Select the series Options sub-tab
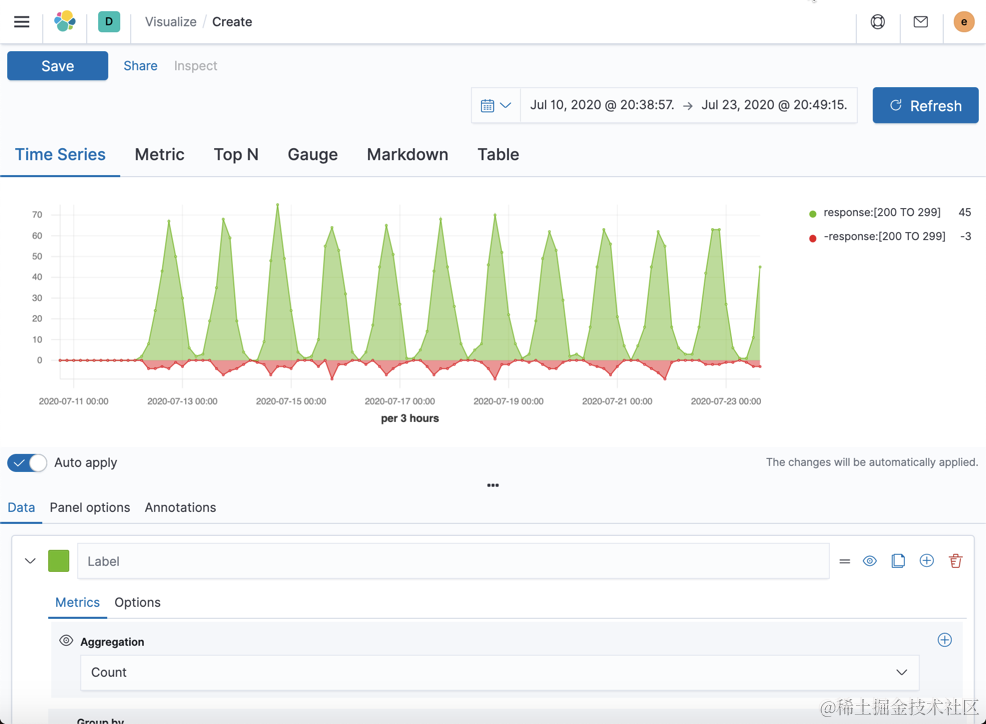 pyautogui.click(x=137, y=603)
